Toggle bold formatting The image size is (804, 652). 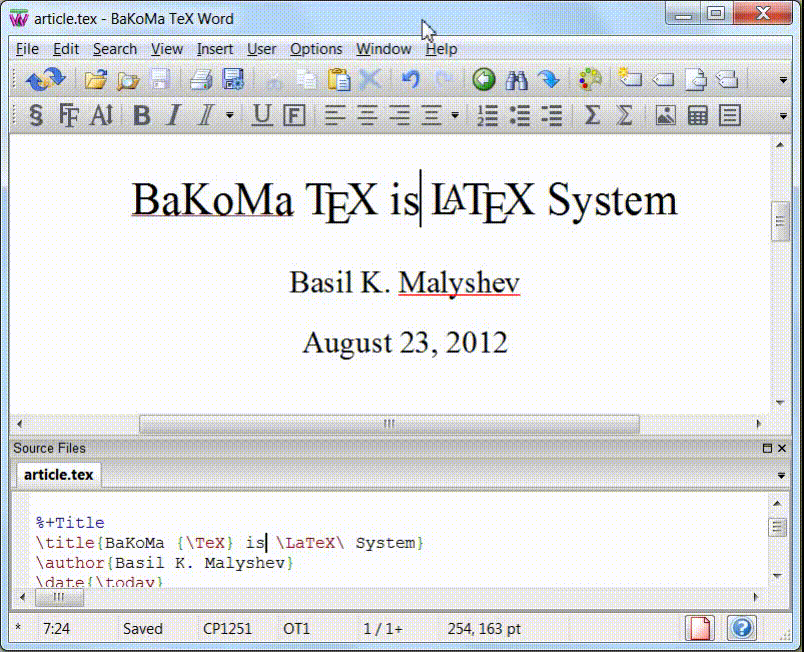click(142, 115)
